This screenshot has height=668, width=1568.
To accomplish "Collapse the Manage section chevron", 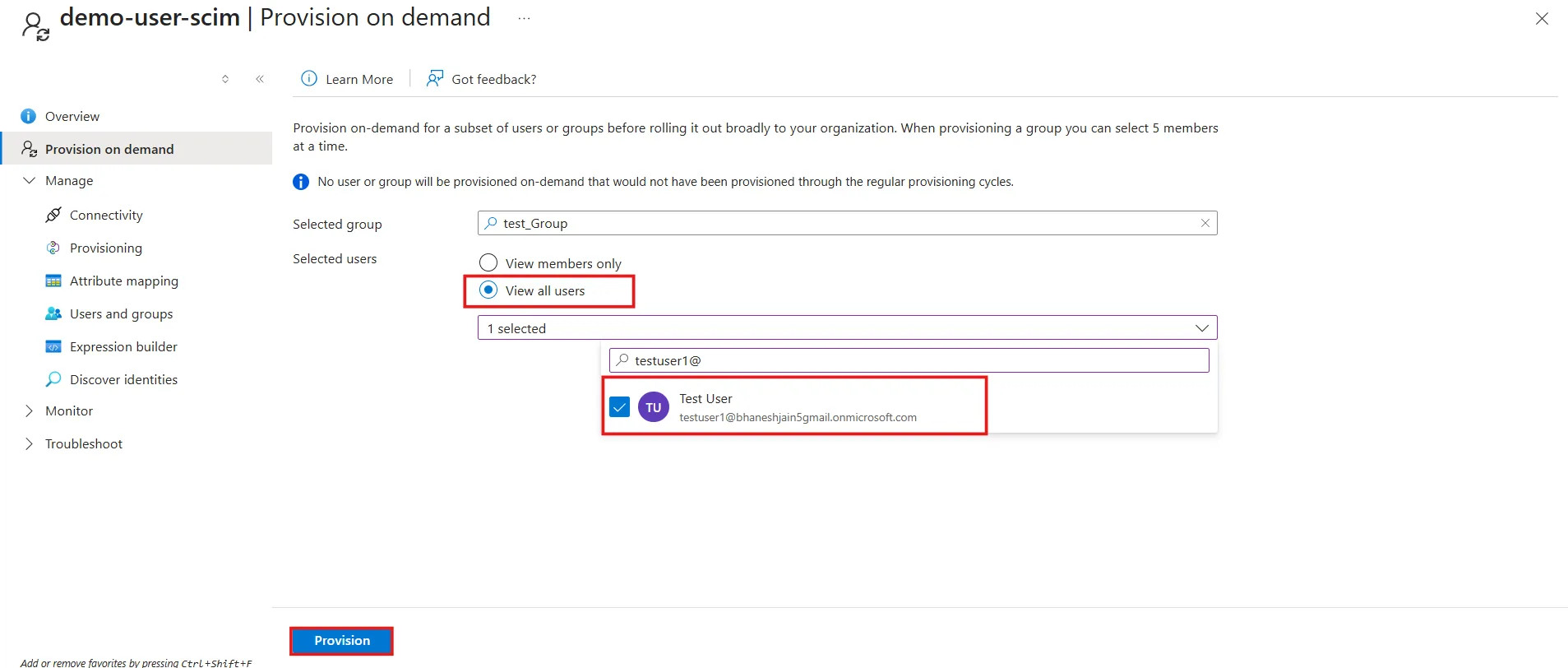I will coord(30,180).
